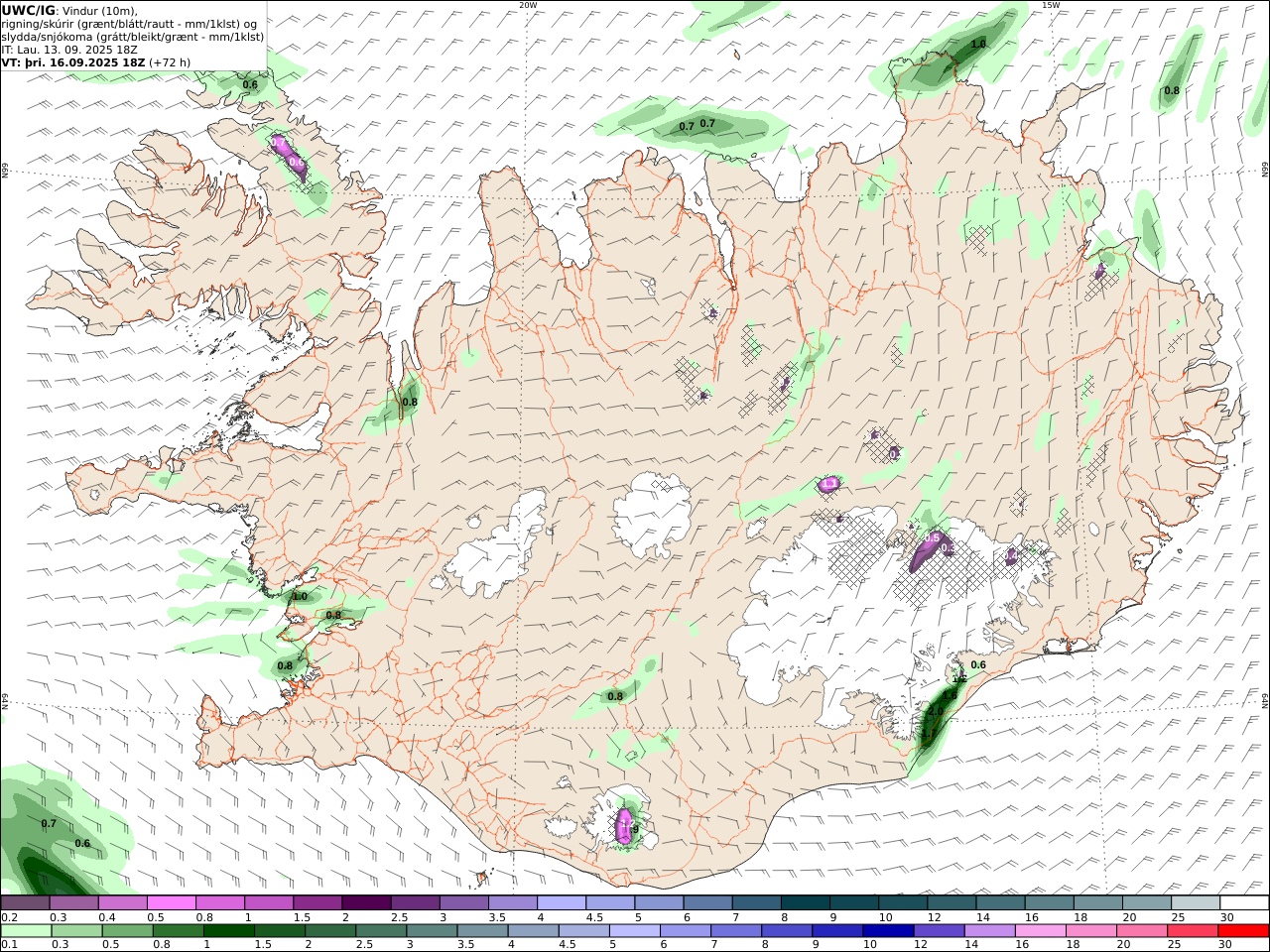Pick the rain legend swatch between 0.5 and 0.8
Viewport: 1270px width, 952px height.
127,930
